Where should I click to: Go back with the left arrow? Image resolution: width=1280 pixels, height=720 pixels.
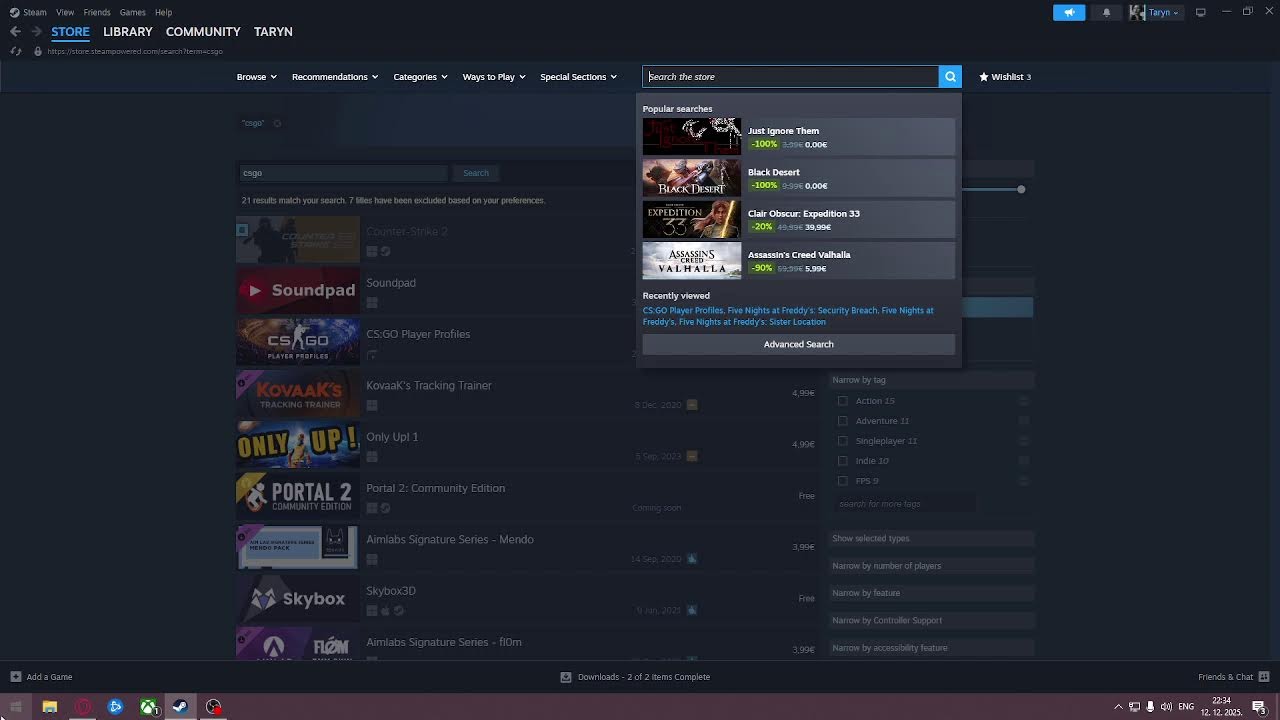pos(15,32)
